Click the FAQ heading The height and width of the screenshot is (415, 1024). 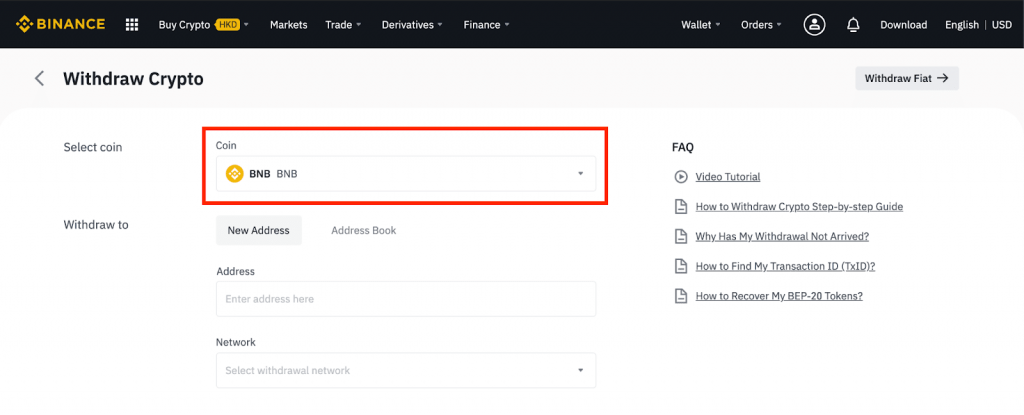(x=682, y=147)
